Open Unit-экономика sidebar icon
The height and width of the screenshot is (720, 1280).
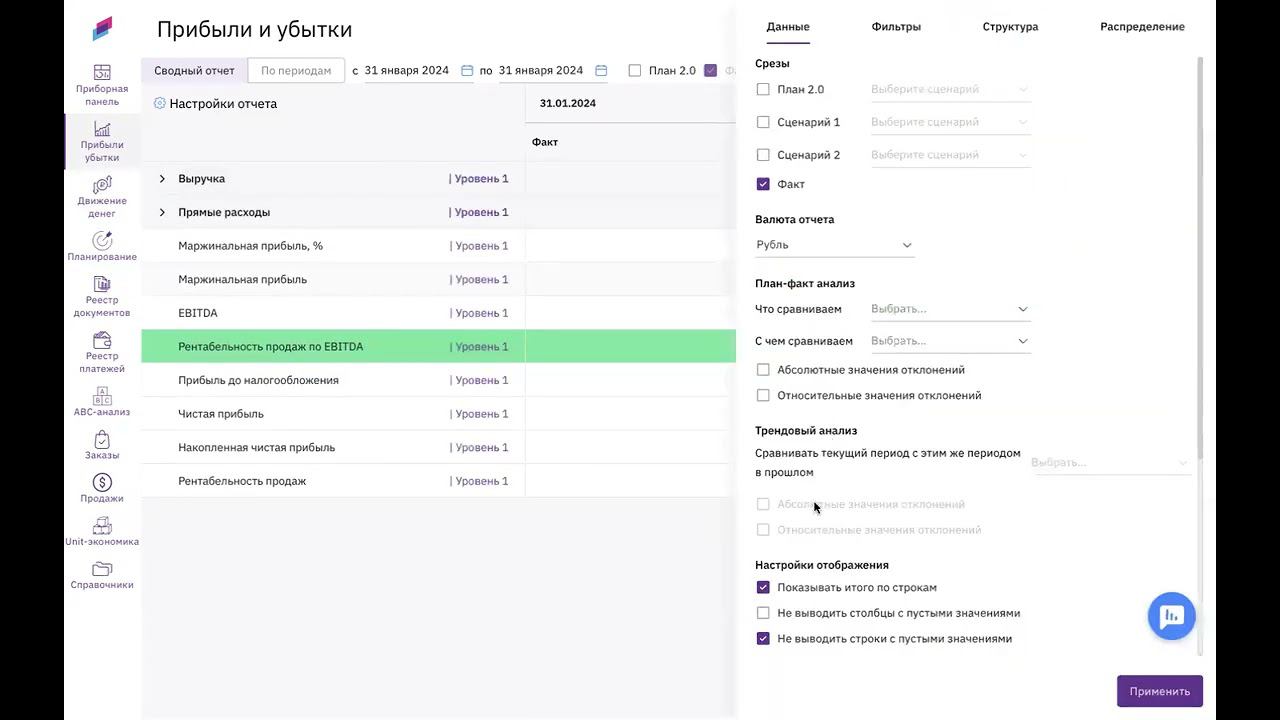click(x=102, y=526)
